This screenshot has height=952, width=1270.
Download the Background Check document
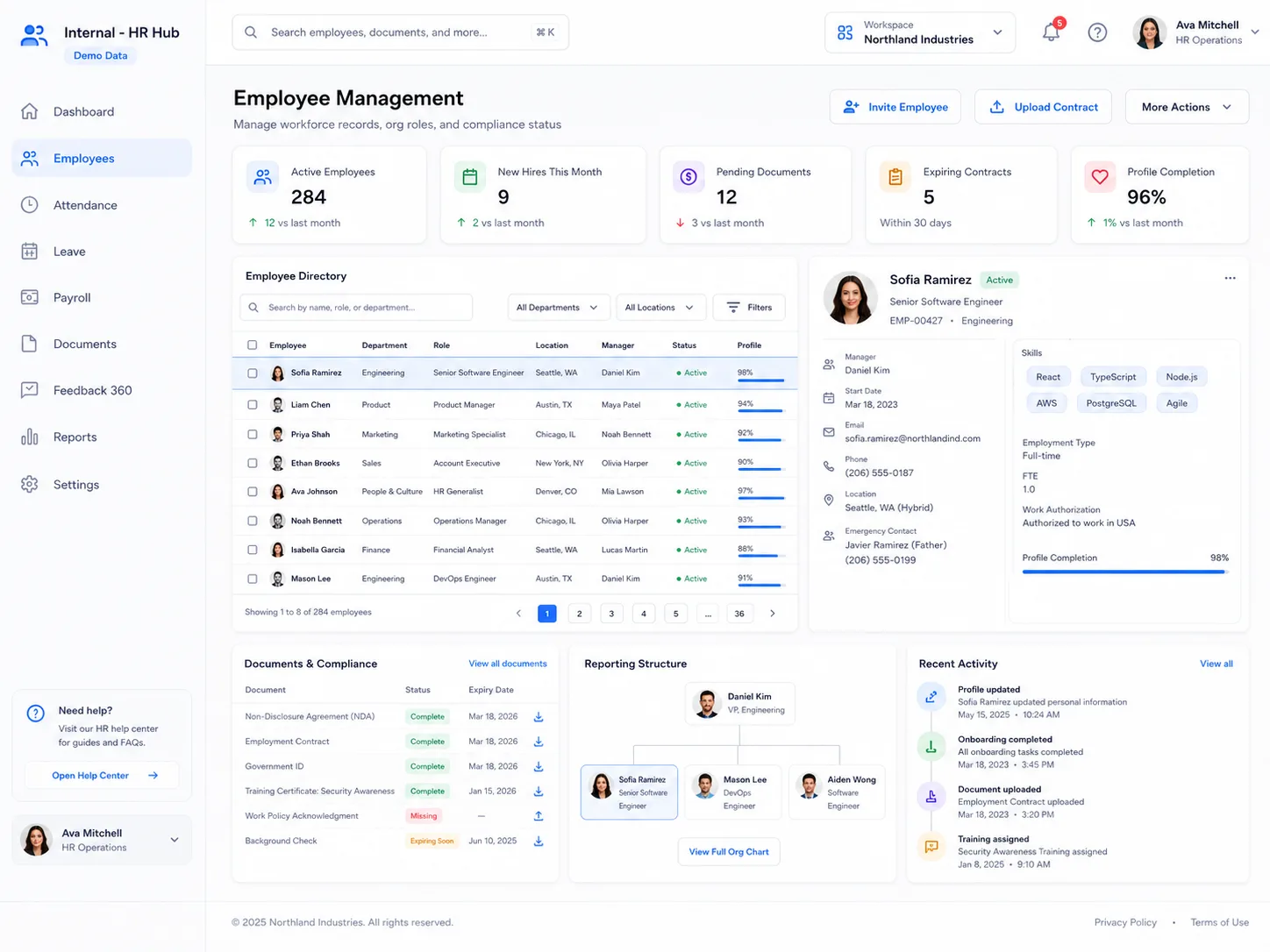[x=539, y=841]
